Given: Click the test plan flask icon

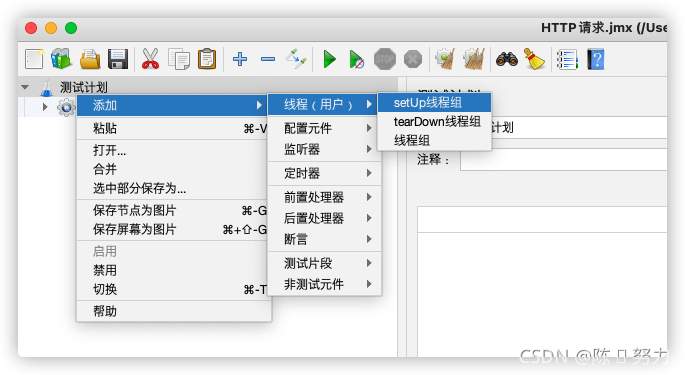Looking at the screenshot, I should [x=46, y=88].
